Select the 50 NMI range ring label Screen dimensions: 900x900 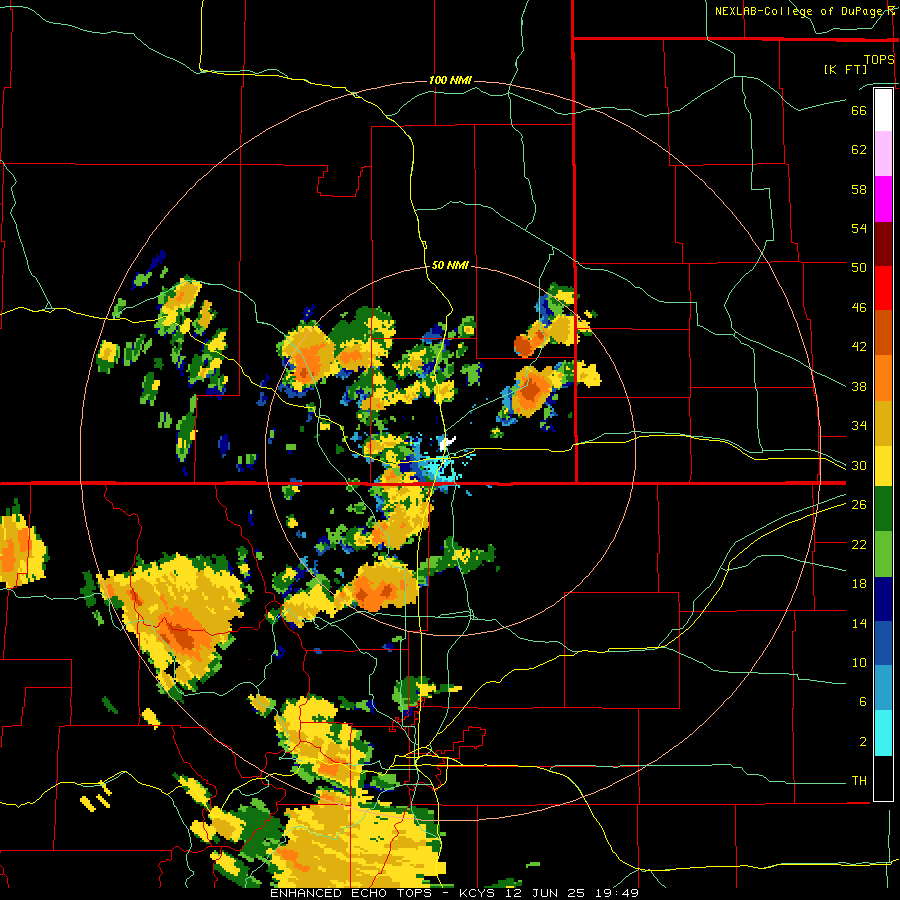click(450, 265)
